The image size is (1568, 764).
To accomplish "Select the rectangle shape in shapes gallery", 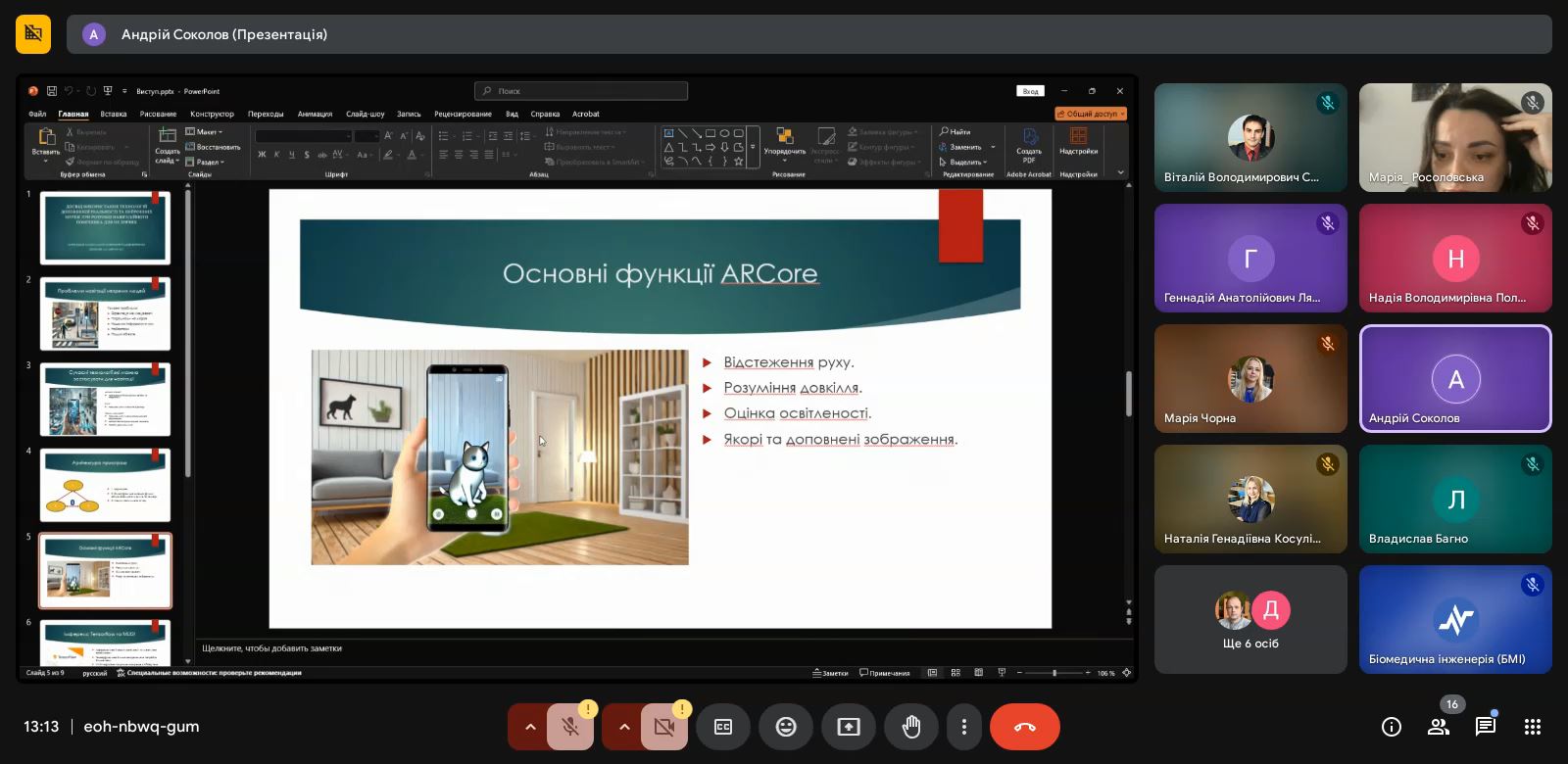I will [710, 133].
